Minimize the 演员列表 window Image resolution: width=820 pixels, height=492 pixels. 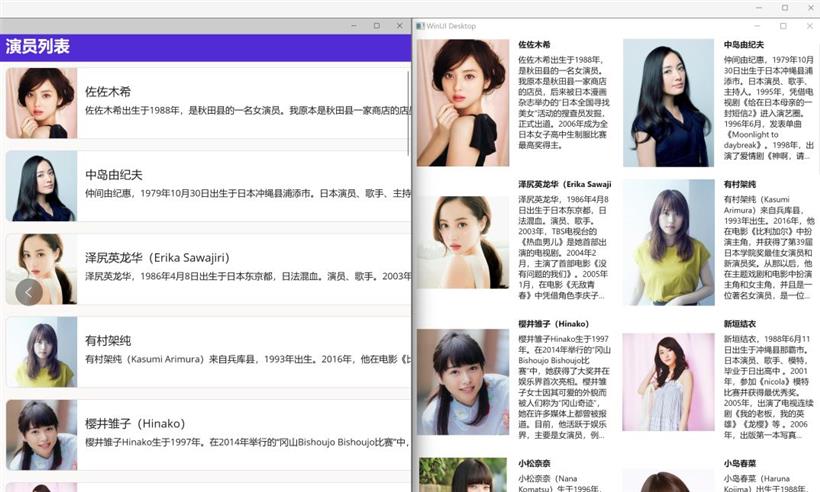coord(354,26)
